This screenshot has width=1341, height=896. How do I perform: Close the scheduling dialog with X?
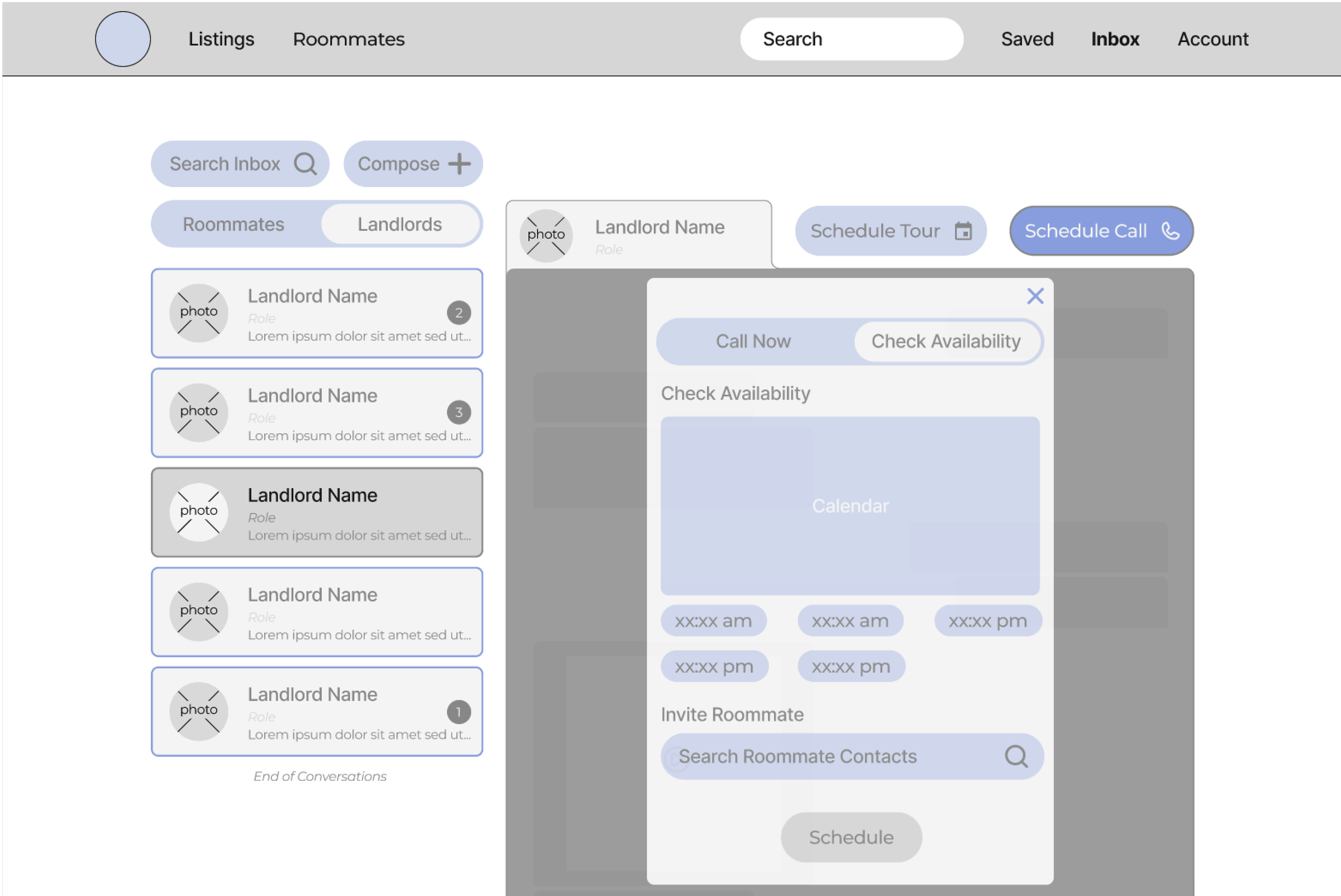pyautogui.click(x=1035, y=296)
